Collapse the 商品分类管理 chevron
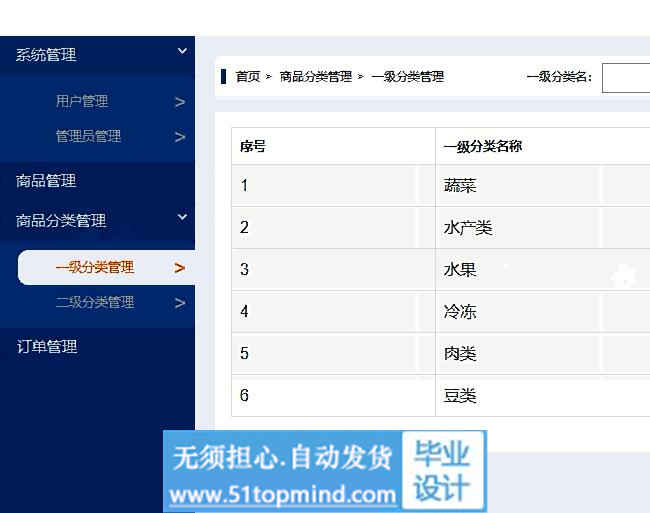This screenshot has height=513, width=650. pyautogui.click(x=182, y=217)
